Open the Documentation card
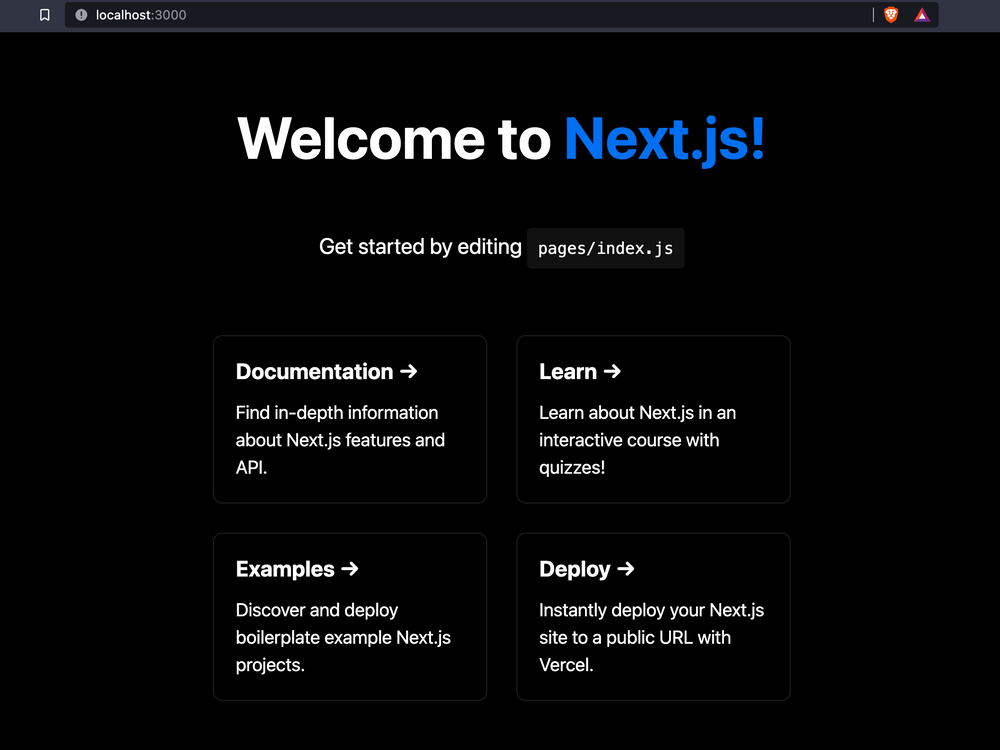The image size is (1000, 750). [x=349, y=419]
